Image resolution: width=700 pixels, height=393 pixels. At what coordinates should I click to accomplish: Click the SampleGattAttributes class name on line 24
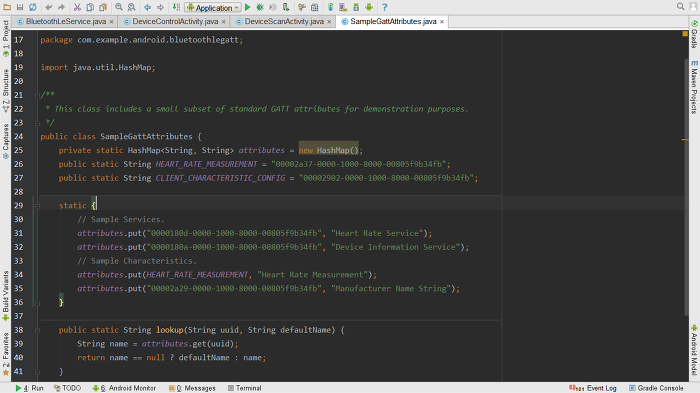(146, 137)
